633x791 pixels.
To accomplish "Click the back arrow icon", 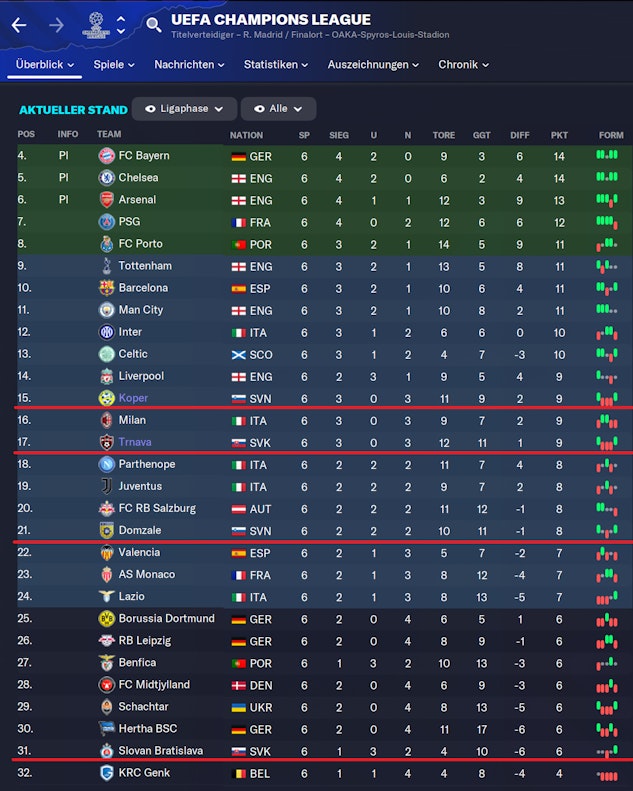I will [18, 25].
